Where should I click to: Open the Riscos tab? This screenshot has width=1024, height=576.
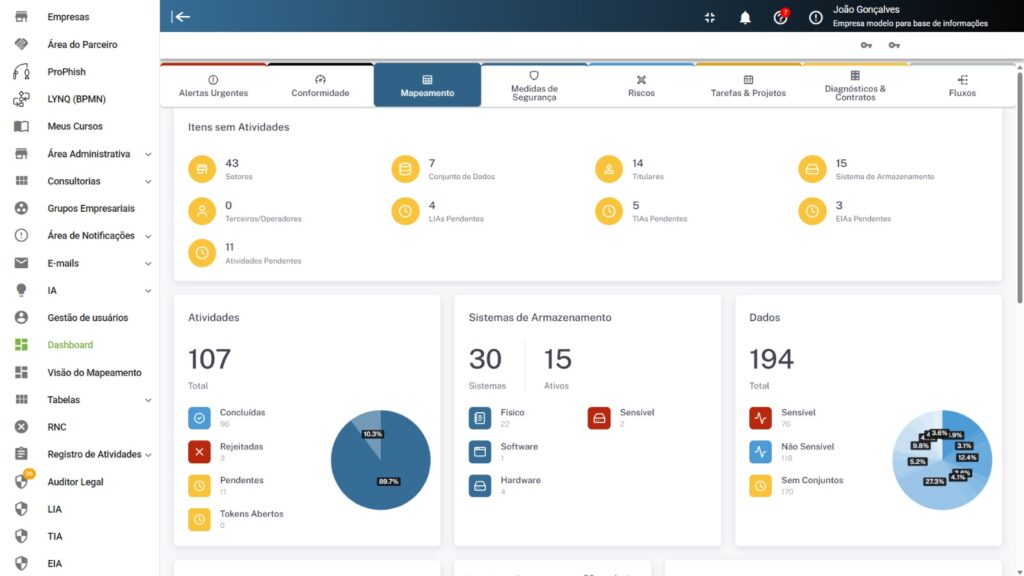coord(641,86)
